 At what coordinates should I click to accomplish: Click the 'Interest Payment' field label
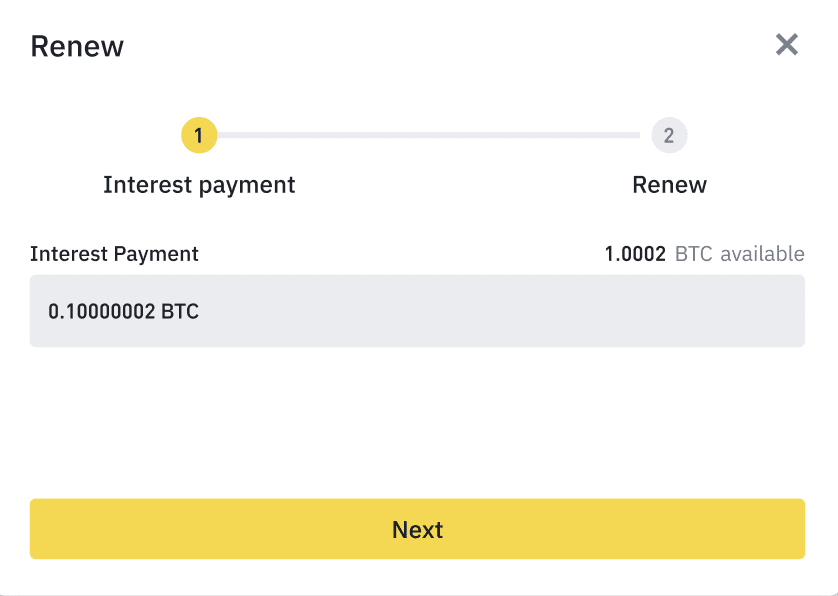coord(114,254)
